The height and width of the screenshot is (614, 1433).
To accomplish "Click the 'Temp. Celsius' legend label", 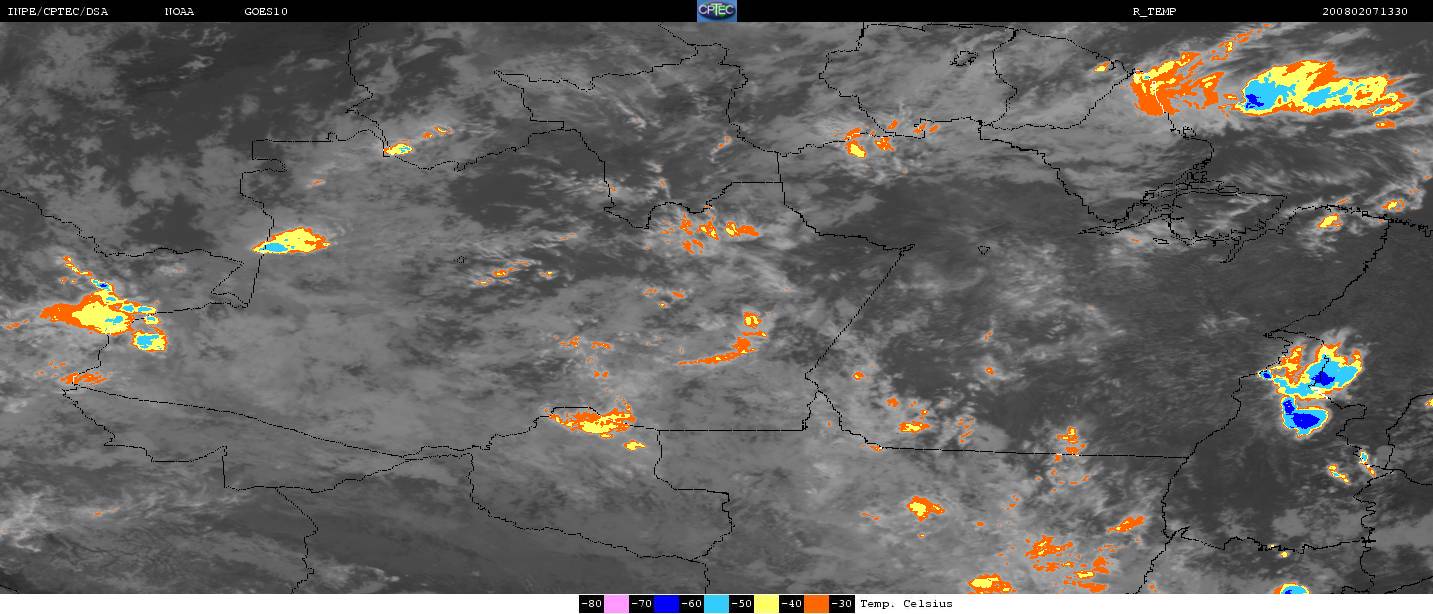I will tap(906, 604).
